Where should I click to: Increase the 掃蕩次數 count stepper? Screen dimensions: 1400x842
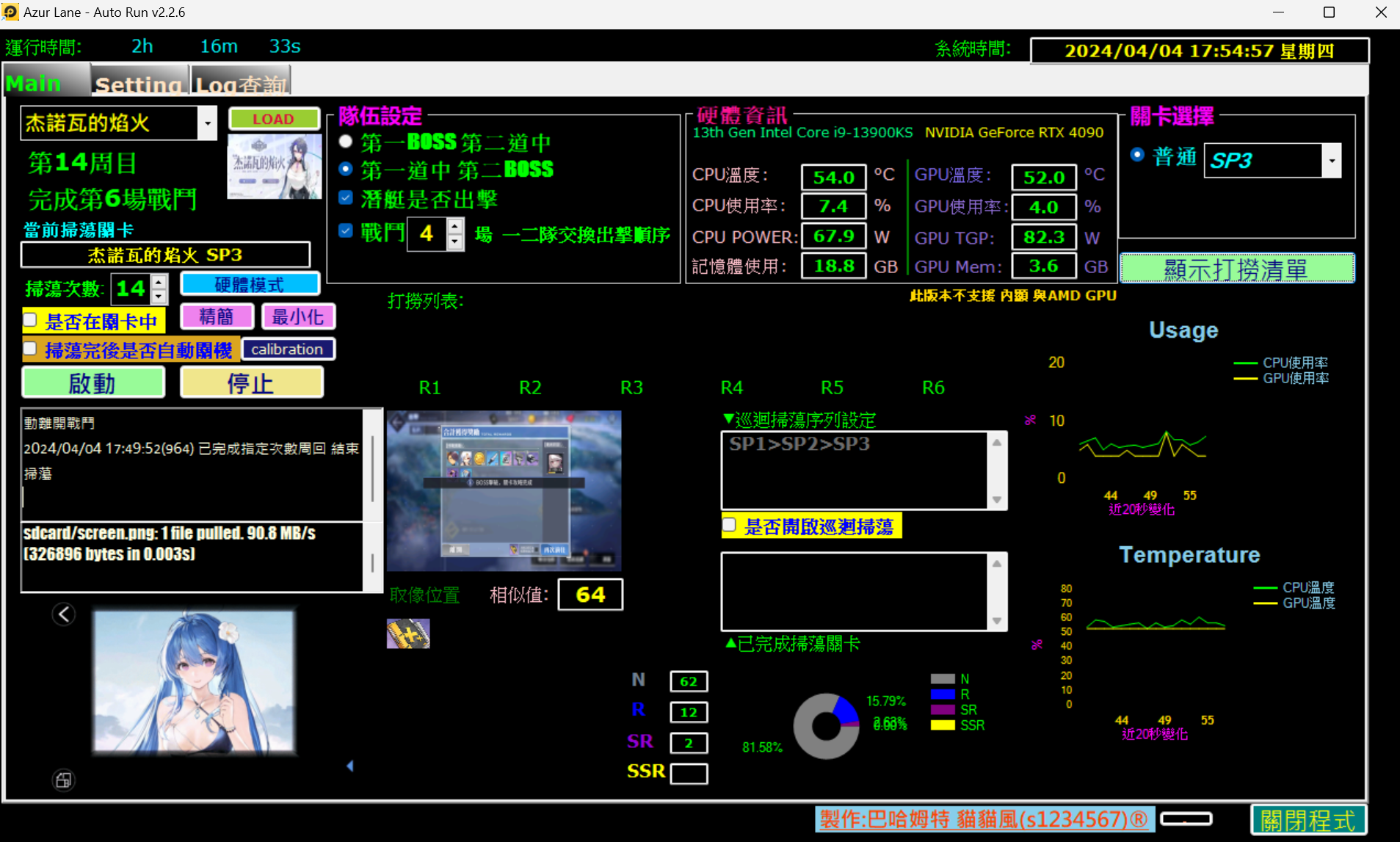[x=159, y=282]
